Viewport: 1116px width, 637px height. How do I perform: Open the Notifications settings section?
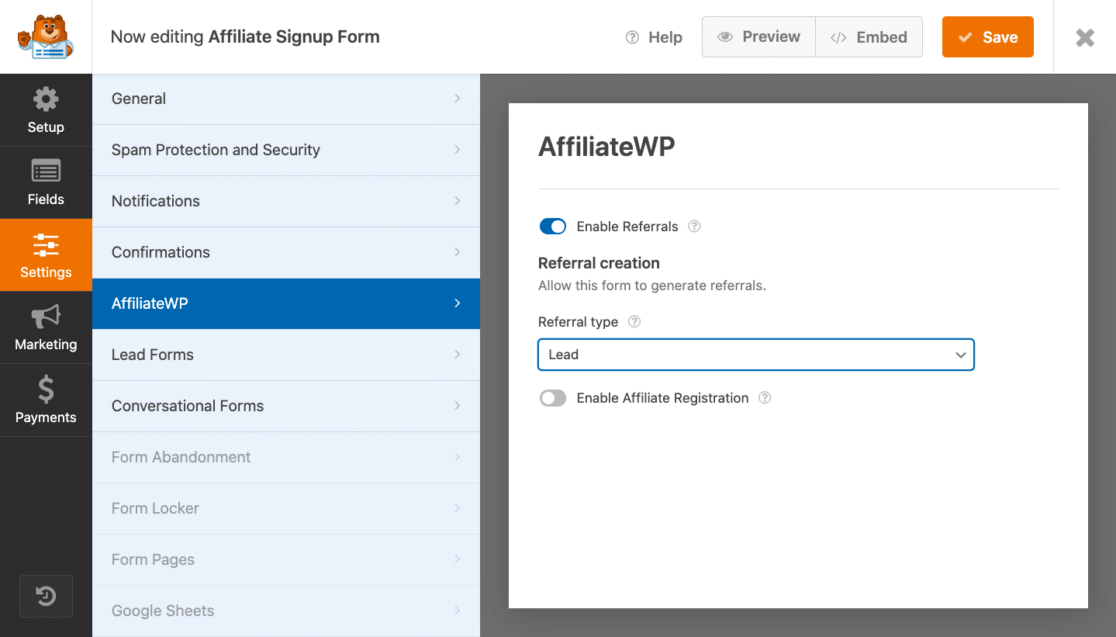[286, 201]
